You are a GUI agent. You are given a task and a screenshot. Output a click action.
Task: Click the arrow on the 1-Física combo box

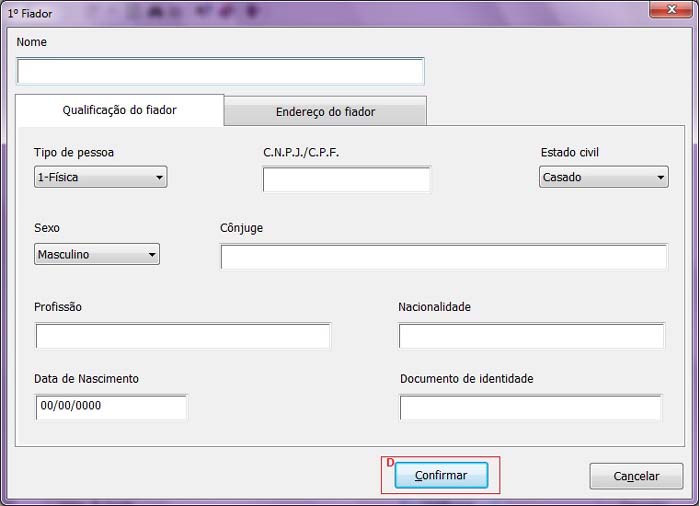(x=159, y=178)
